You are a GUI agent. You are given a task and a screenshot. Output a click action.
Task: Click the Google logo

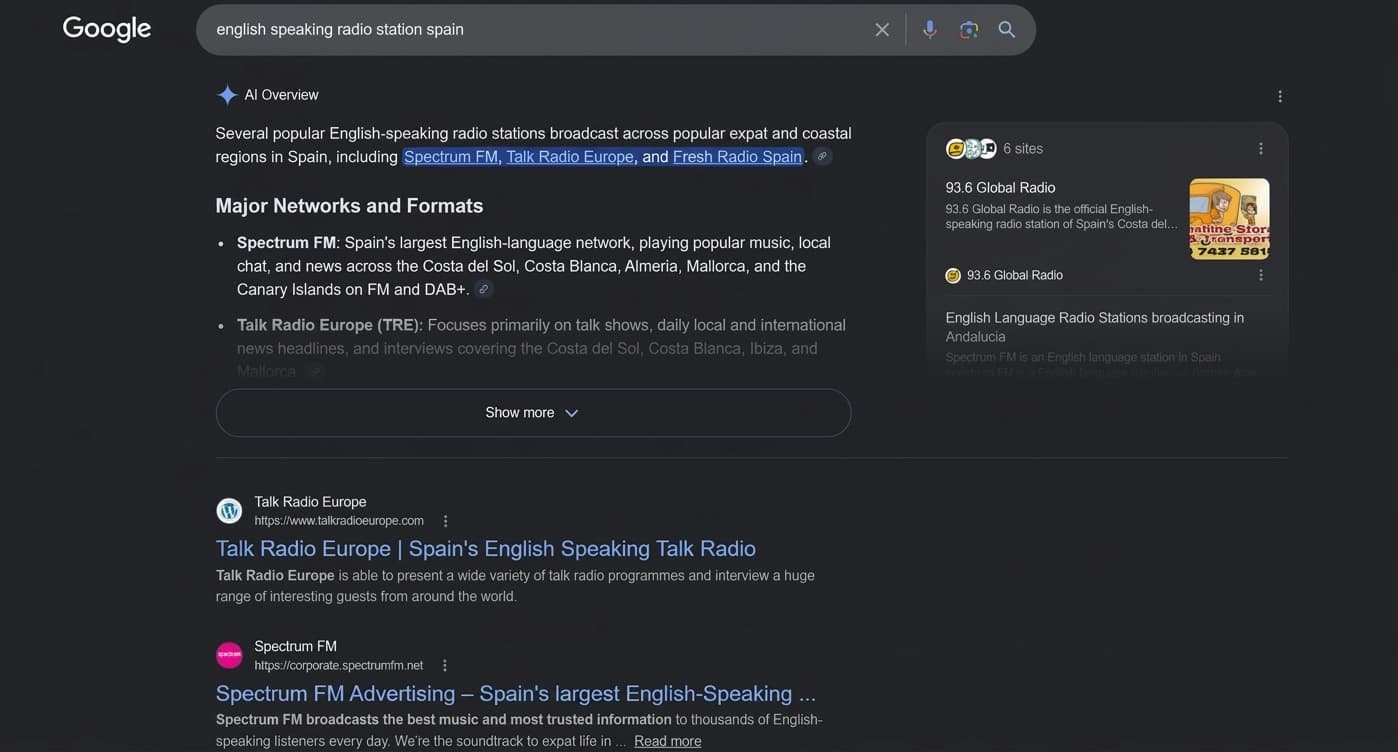pyautogui.click(x=107, y=29)
